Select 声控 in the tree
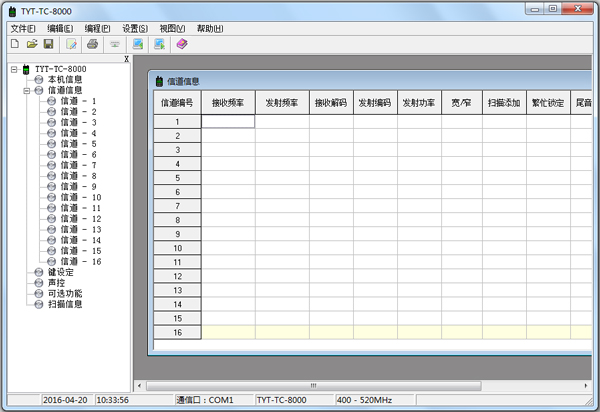The width and height of the screenshot is (600, 412). pos(56,283)
